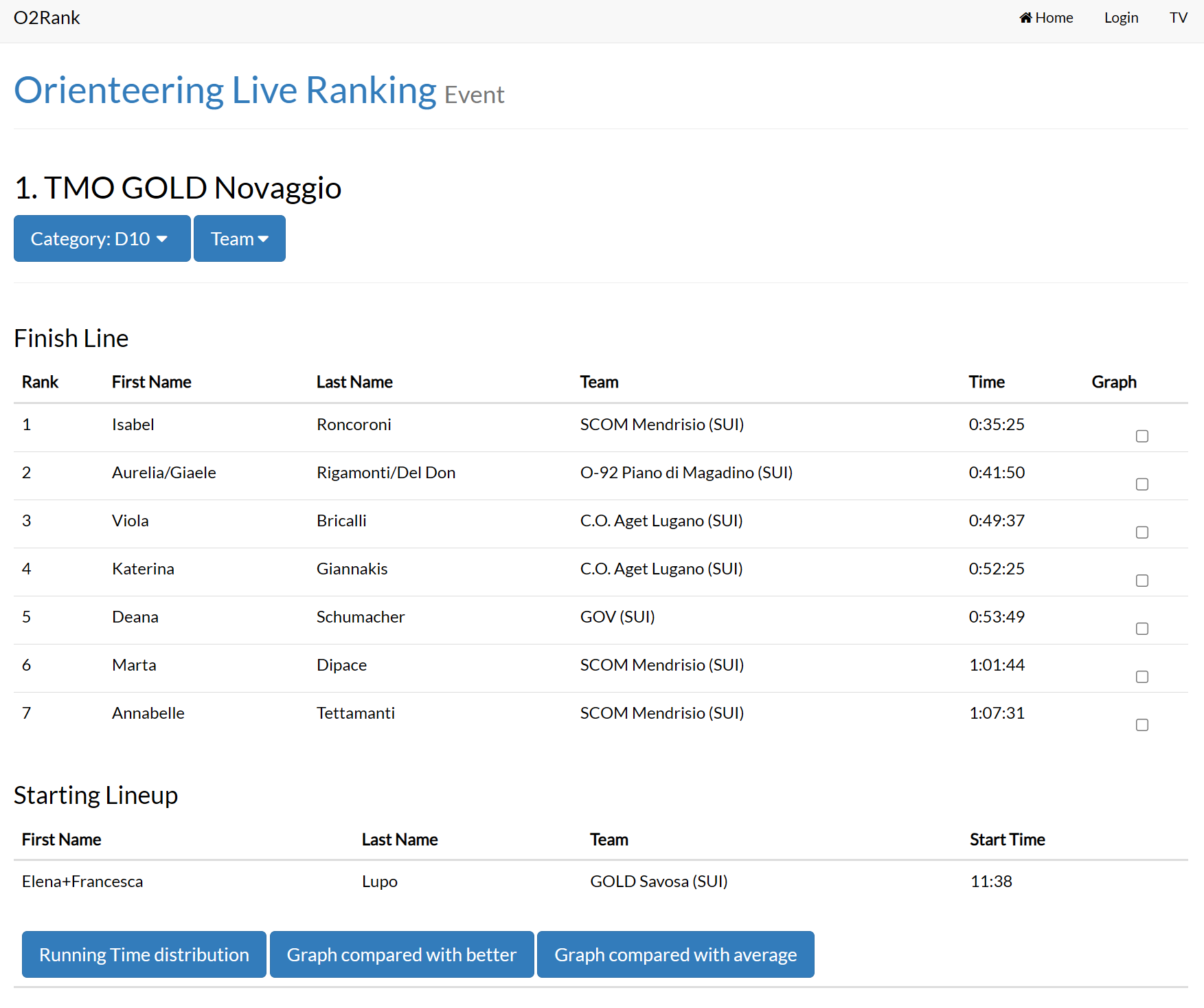Select time 0:35:25
This screenshot has height=1008, width=1204.
click(x=997, y=425)
